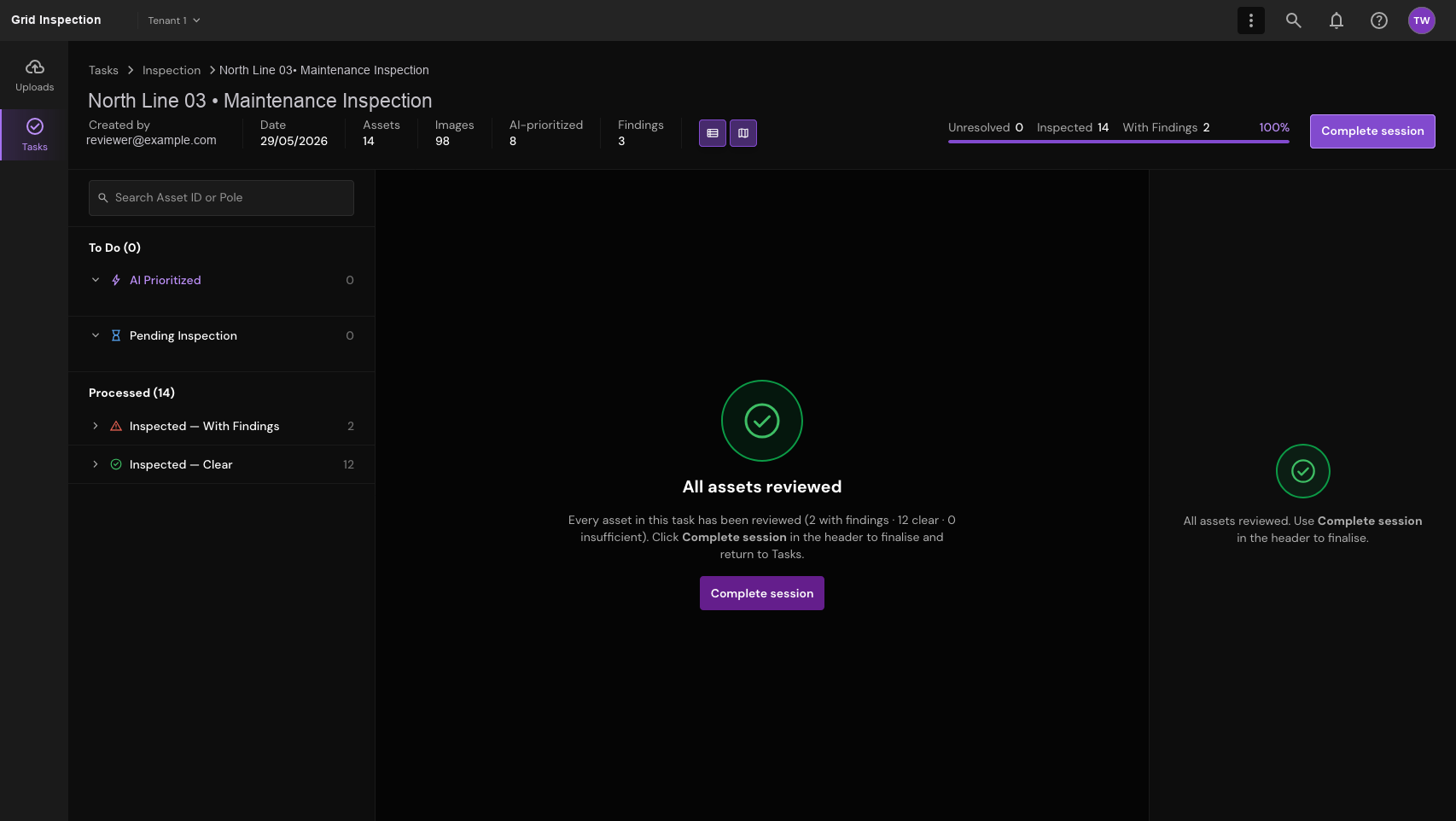Open the Tasks sidebar section
This screenshot has width=1456, height=821.
(x=34, y=135)
